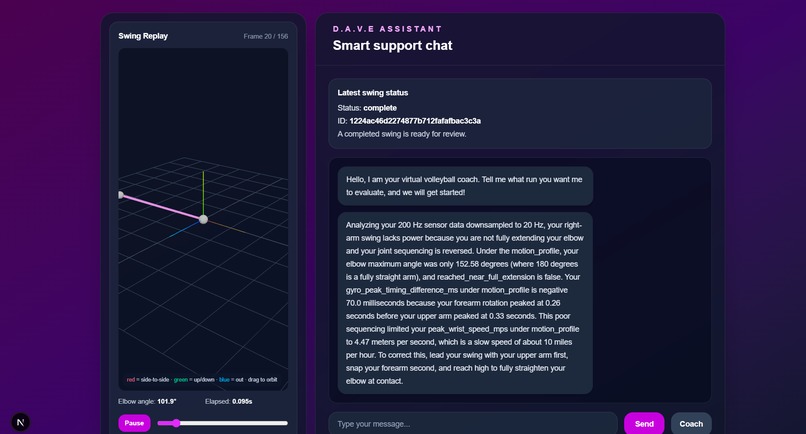This screenshot has height=434, width=806.
Task: Focus the 'Type your message...' input
Action: coord(473,424)
